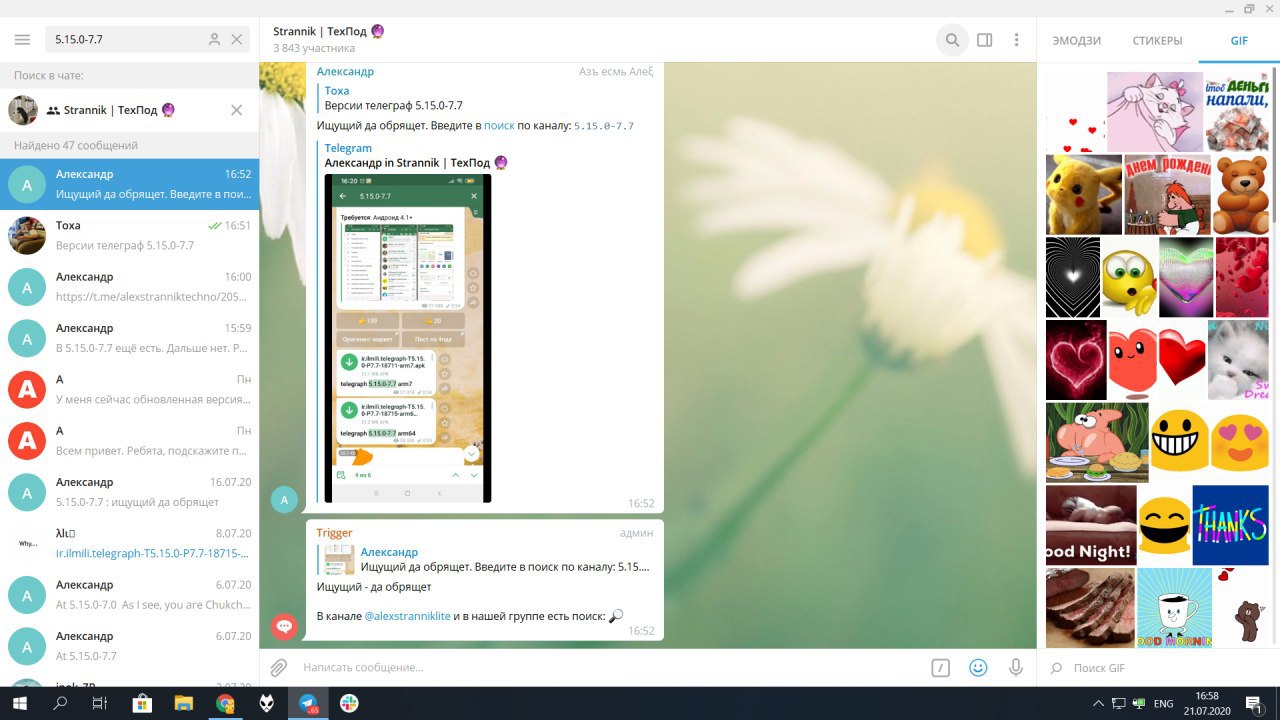Screen dimensions: 1280x720
Task: Open search result from Тоха at 16:51
Action: [x=130, y=236]
